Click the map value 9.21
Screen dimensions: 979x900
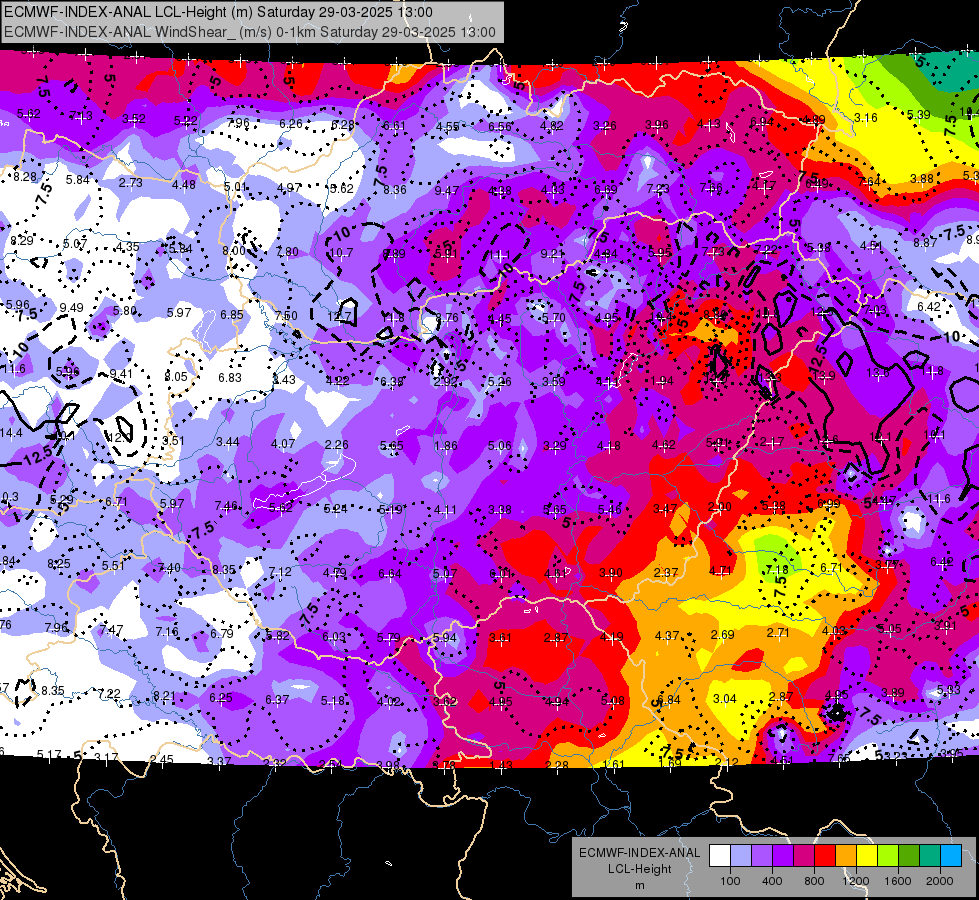pyautogui.click(x=552, y=254)
